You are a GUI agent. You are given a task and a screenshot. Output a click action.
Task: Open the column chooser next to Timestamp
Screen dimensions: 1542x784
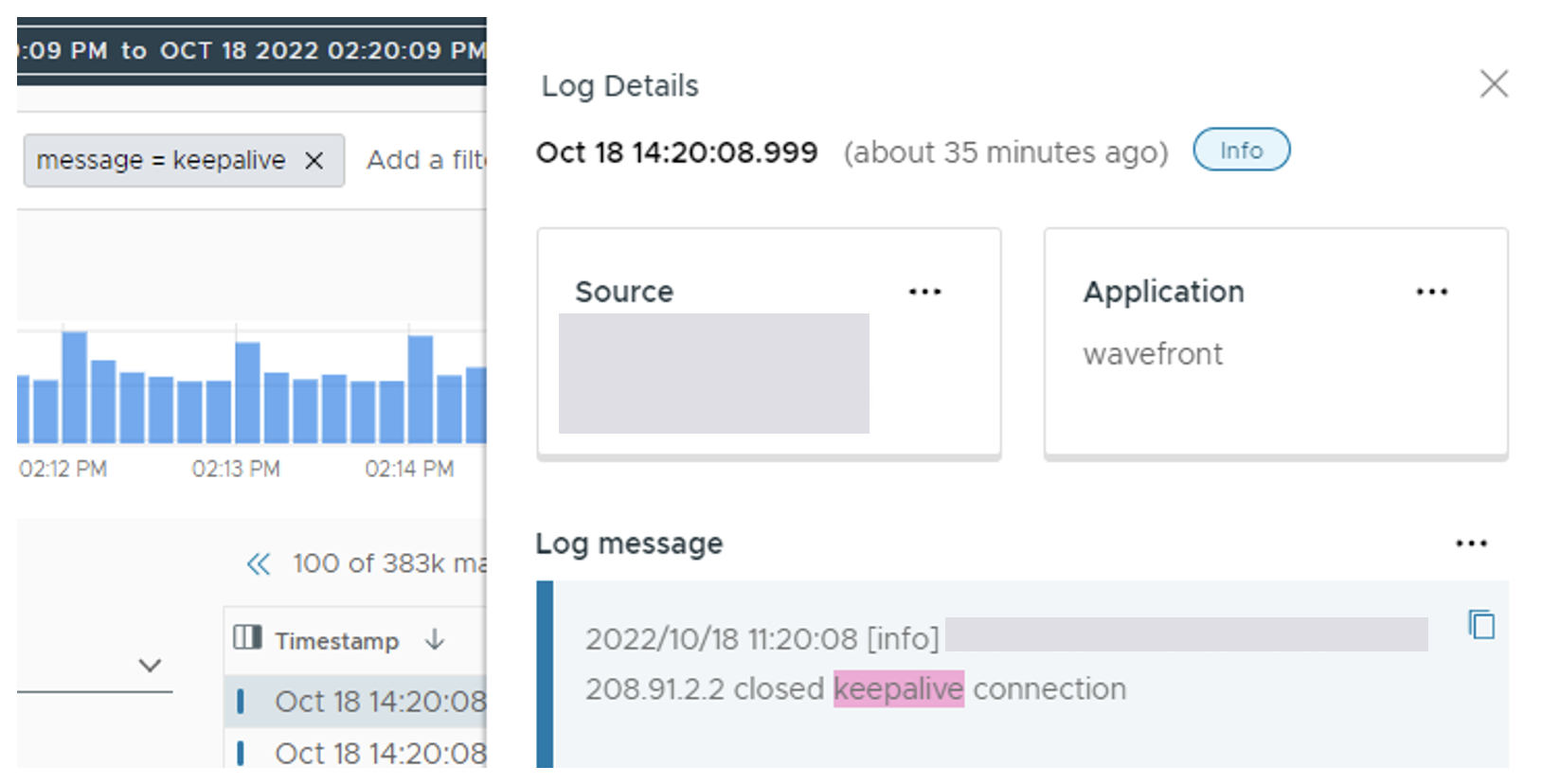tap(247, 637)
